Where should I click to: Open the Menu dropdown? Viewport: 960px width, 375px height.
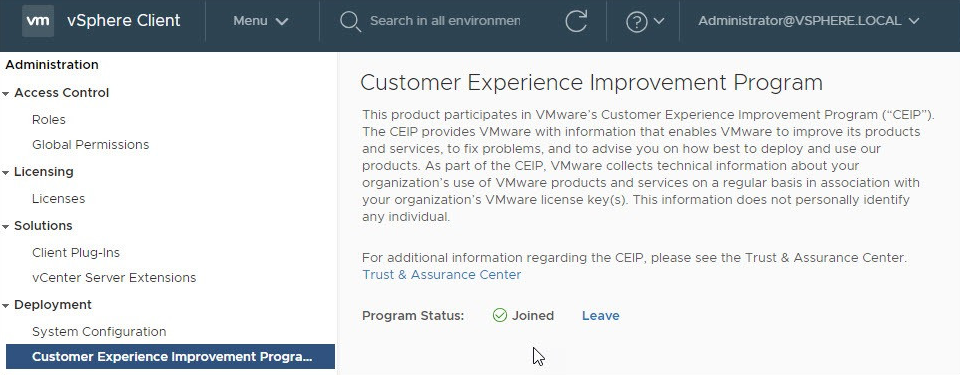(260, 21)
